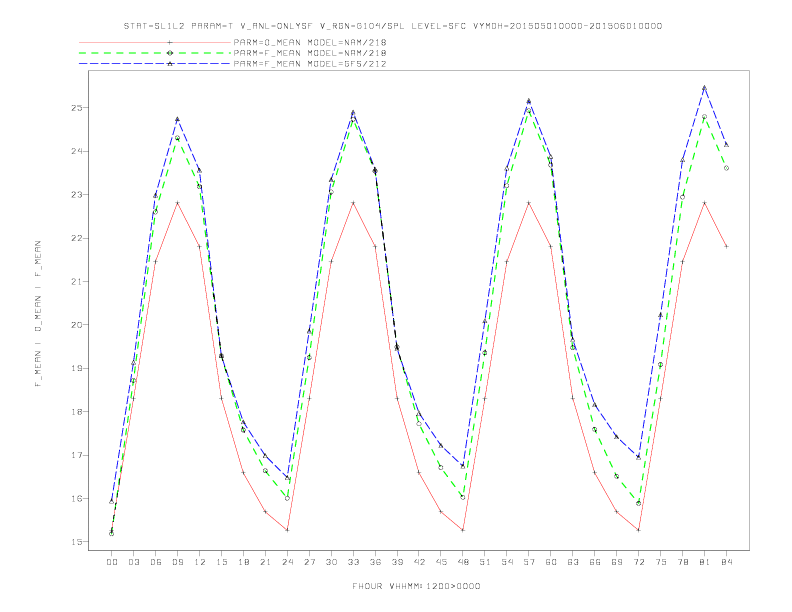792x612 pixels.
Task: Click y-axis tick label 16
Action: (x=76, y=498)
